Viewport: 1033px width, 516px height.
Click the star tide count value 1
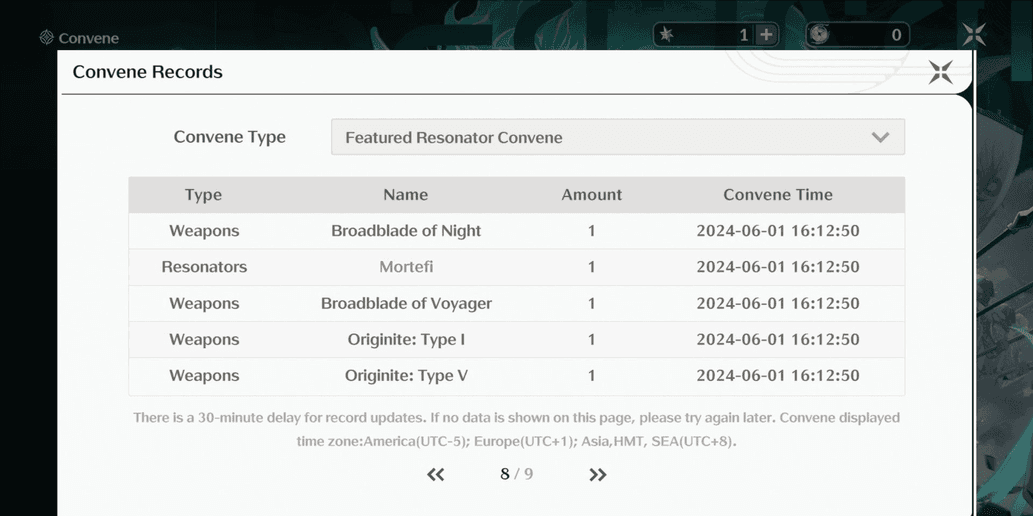(x=743, y=35)
